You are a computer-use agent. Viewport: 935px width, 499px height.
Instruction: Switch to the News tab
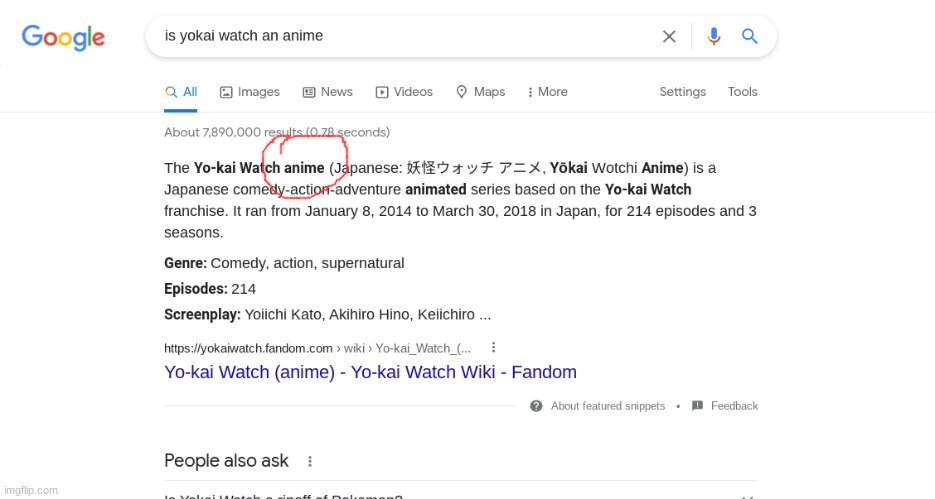point(327,92)
